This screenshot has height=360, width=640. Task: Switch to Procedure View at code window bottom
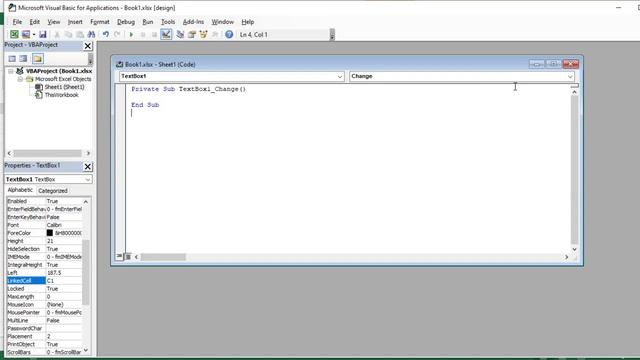[x=120, y=257]
